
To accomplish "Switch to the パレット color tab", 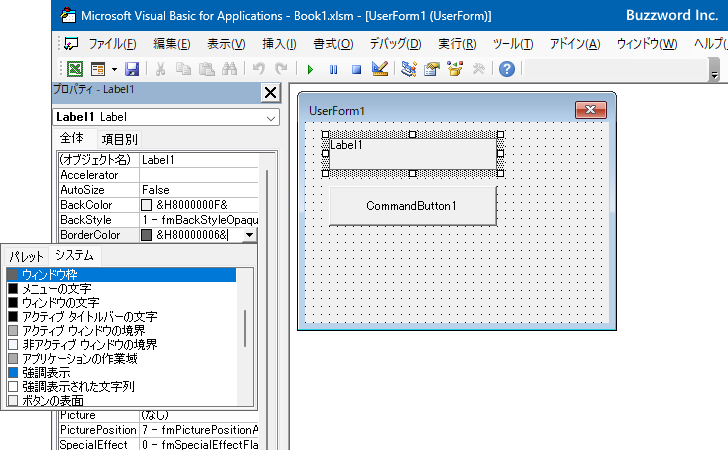I will coord(26,256).
